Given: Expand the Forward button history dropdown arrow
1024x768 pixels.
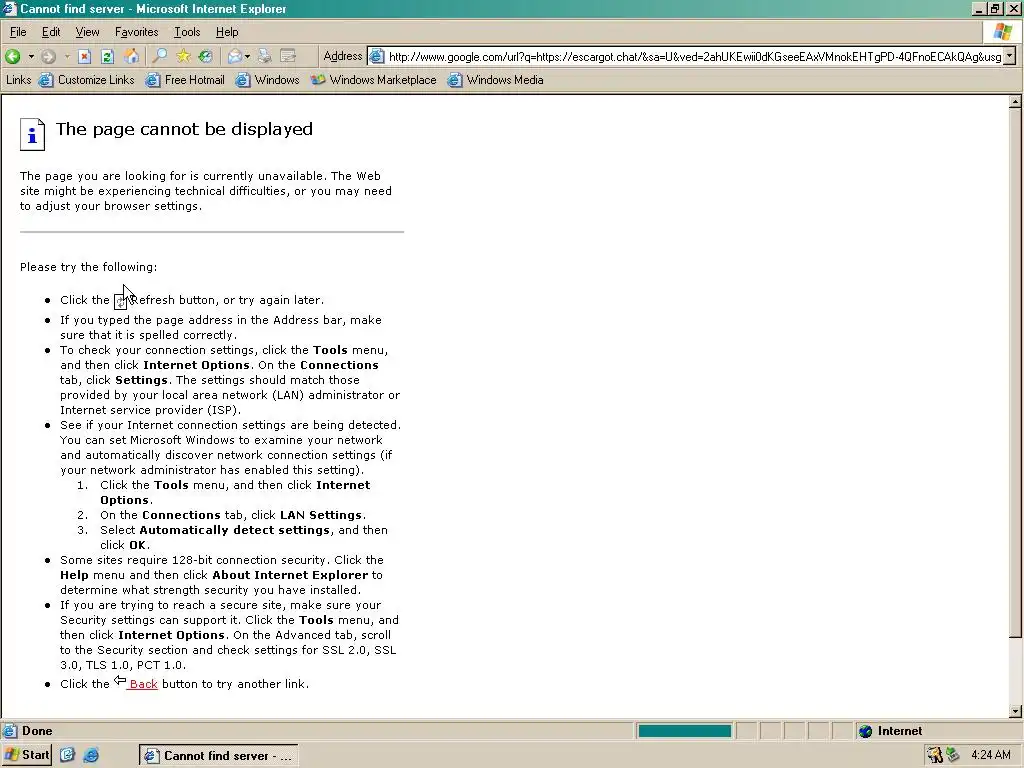Looking at the screenshot, I should click(x=66, y=57).
